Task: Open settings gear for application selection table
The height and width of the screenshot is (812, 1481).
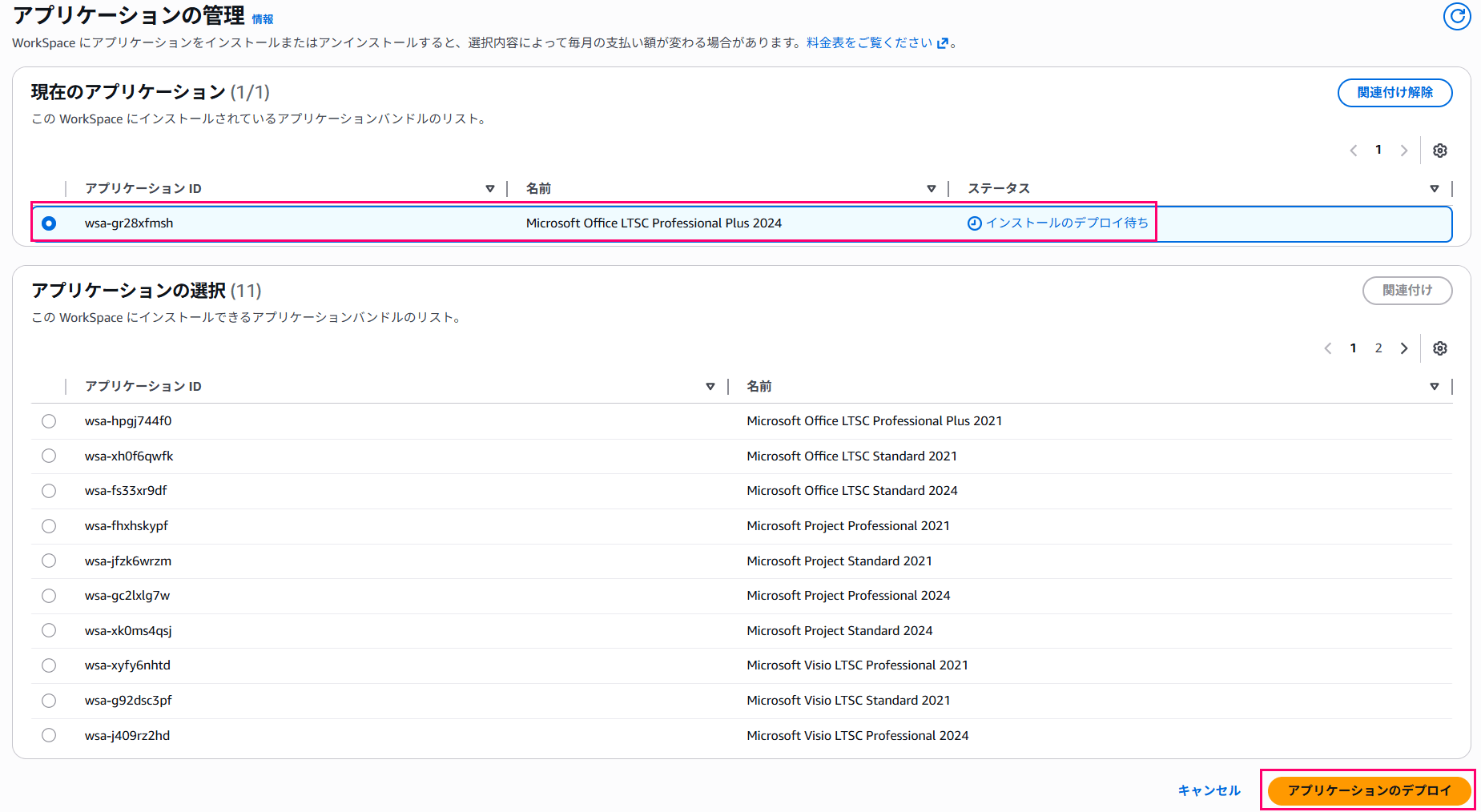Action: 1440,348
